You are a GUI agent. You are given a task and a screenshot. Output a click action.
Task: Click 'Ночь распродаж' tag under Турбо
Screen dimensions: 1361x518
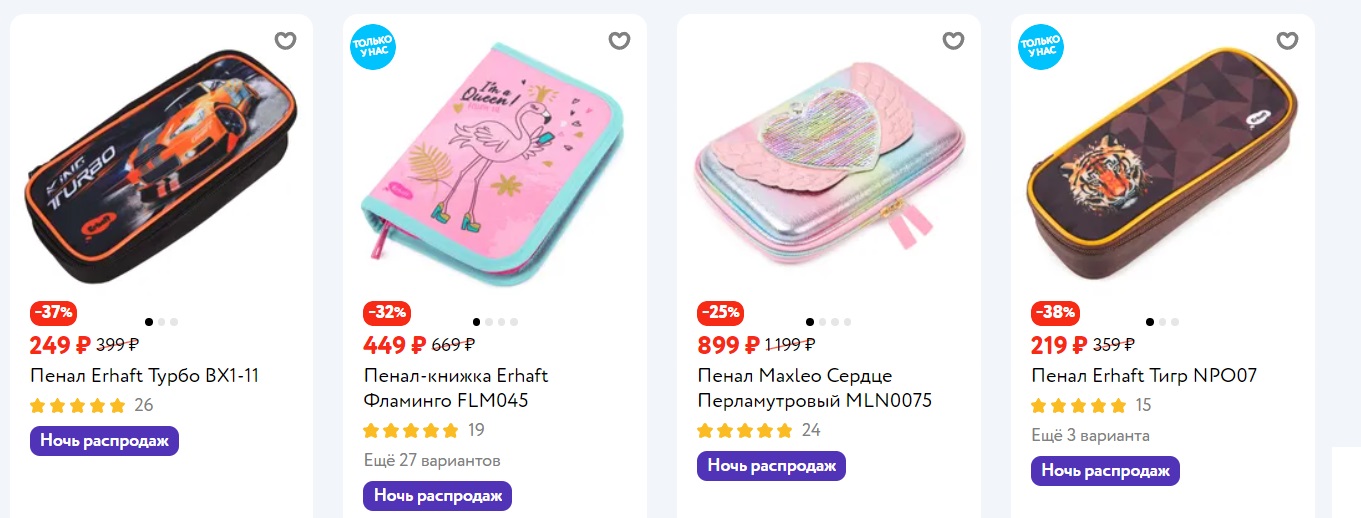104,441
